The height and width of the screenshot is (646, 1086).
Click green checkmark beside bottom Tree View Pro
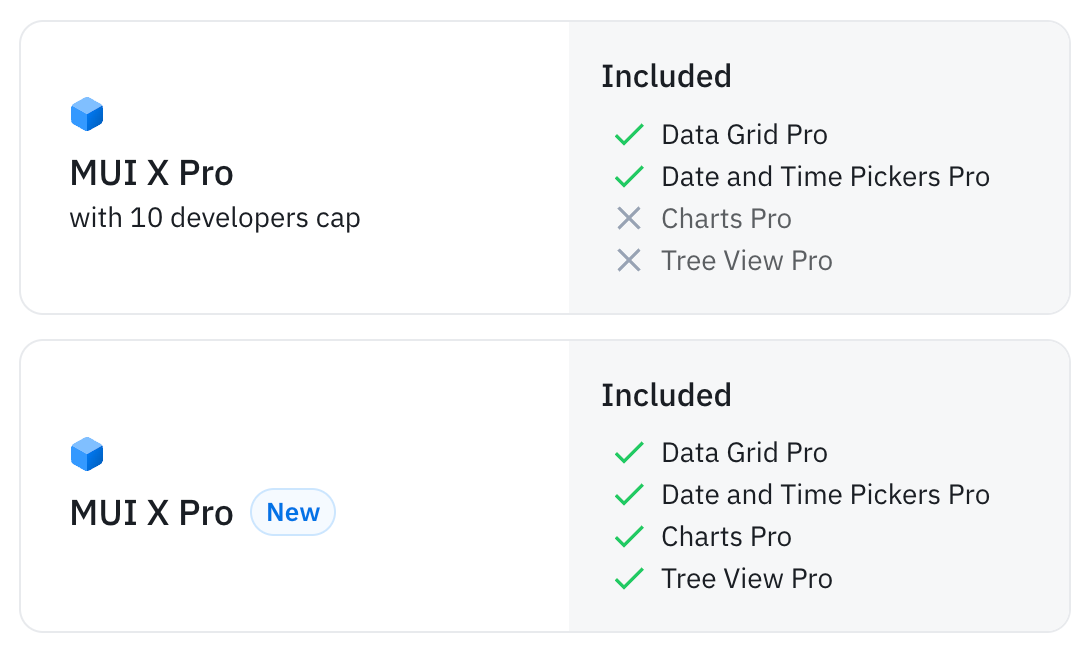pyautogui.click(x=628, y=579)
